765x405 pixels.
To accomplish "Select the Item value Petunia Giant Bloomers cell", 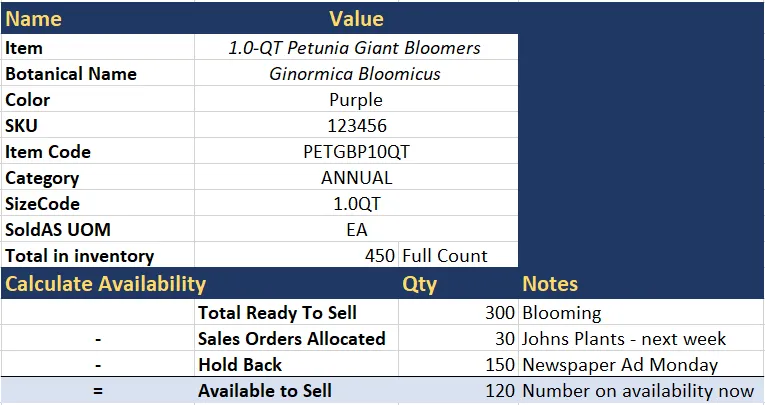I will click(356, 47).
